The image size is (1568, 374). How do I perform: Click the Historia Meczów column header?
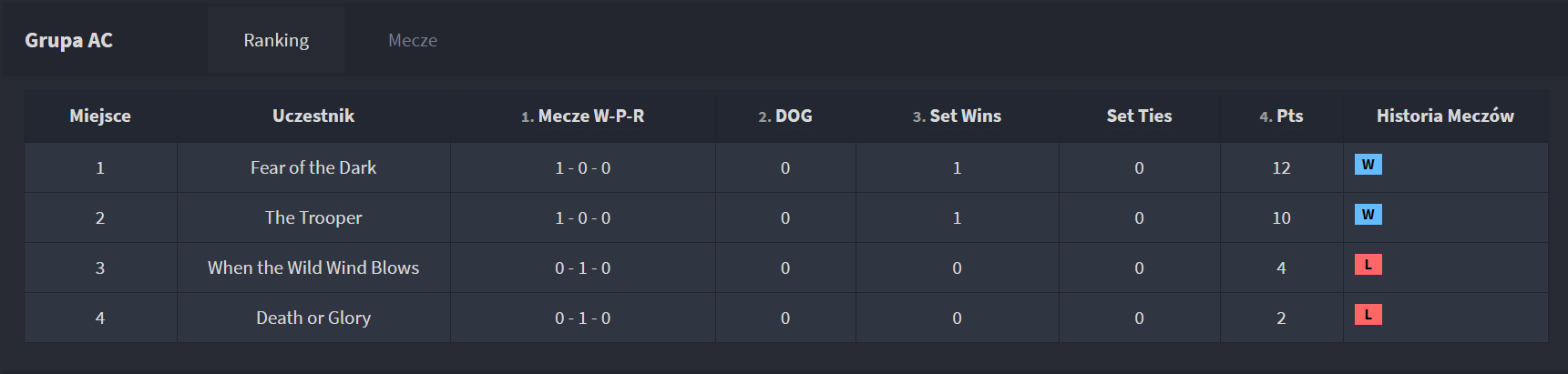pos(1445,116)
